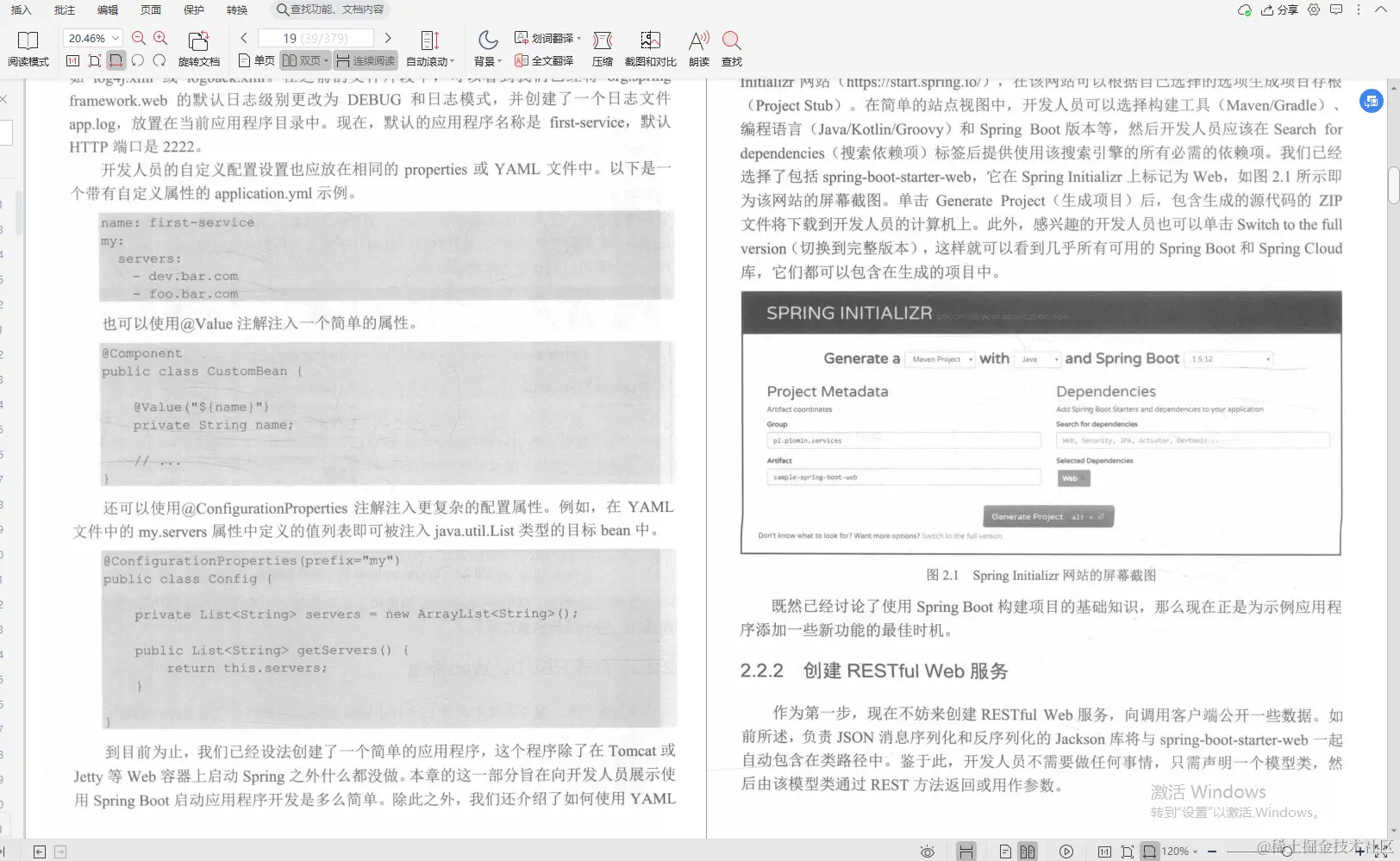Click the vertical scrollbar thumb
This screenshot has width=1400, height=861.
(1393, 184)
